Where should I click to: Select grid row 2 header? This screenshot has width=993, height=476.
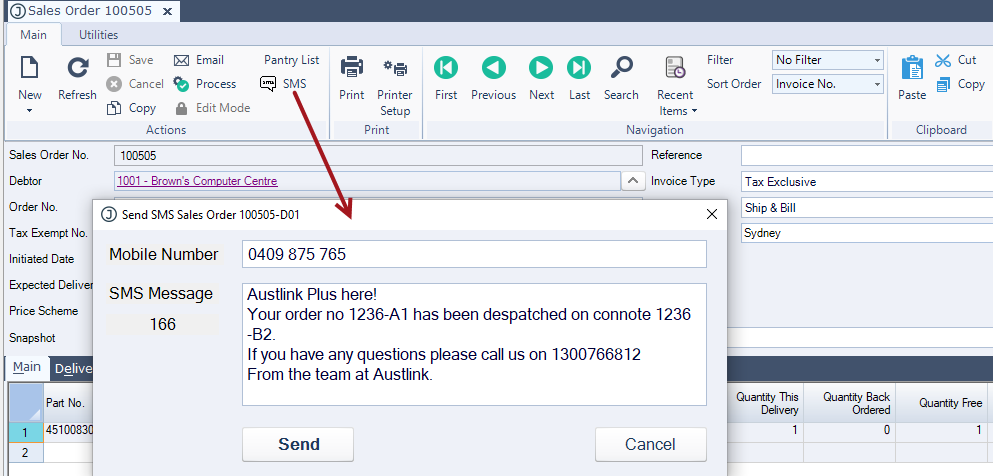[26, 452]
